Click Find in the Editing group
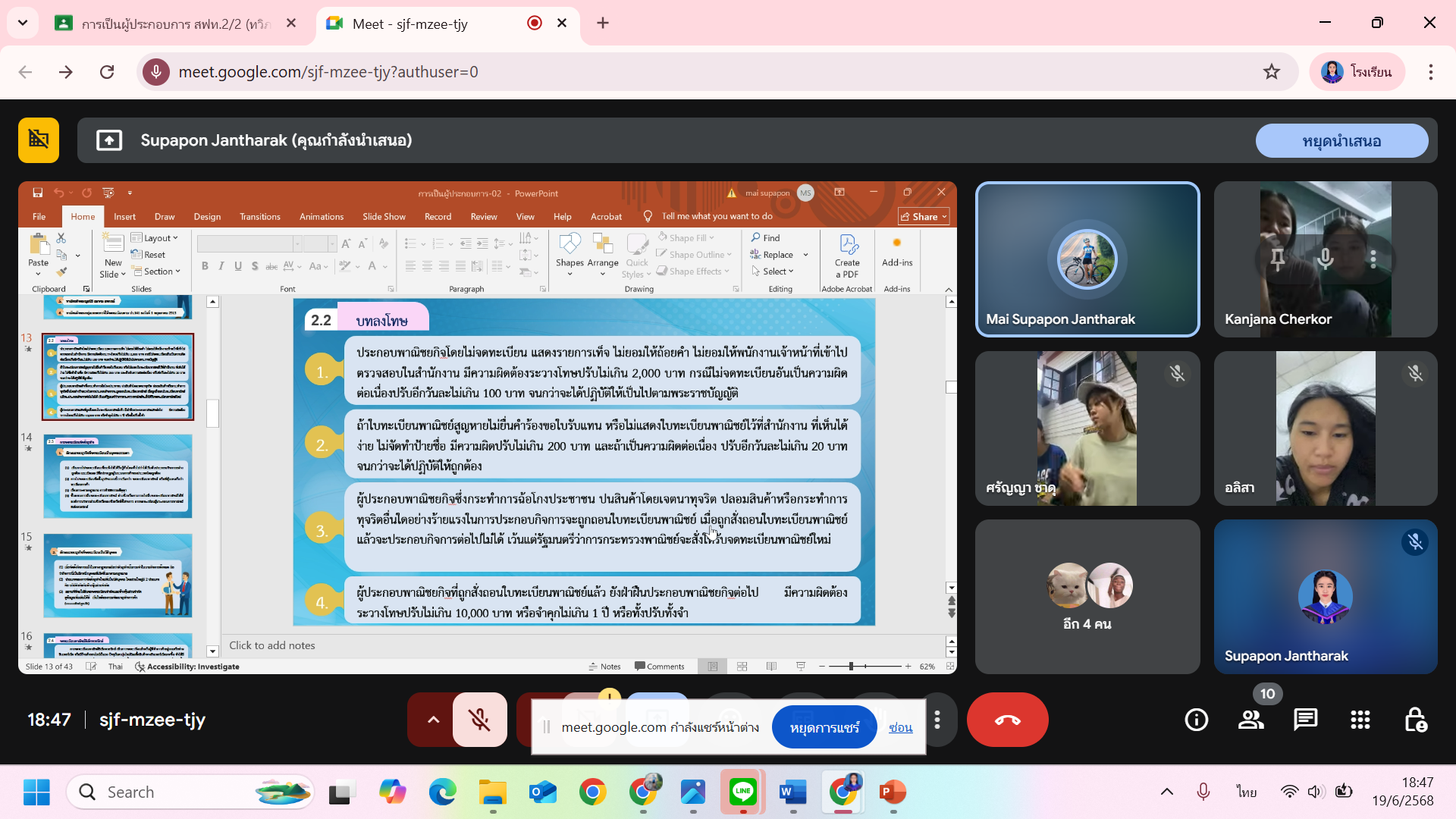The height and width of the screenshot is (819, 1456). [766, 238]
